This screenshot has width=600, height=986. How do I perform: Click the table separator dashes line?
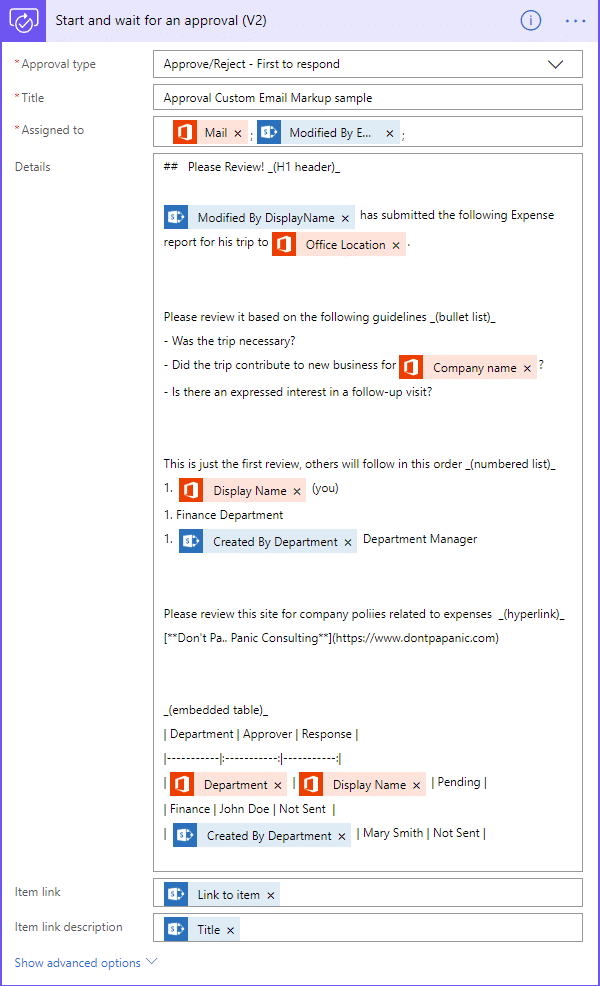(252, 759)
